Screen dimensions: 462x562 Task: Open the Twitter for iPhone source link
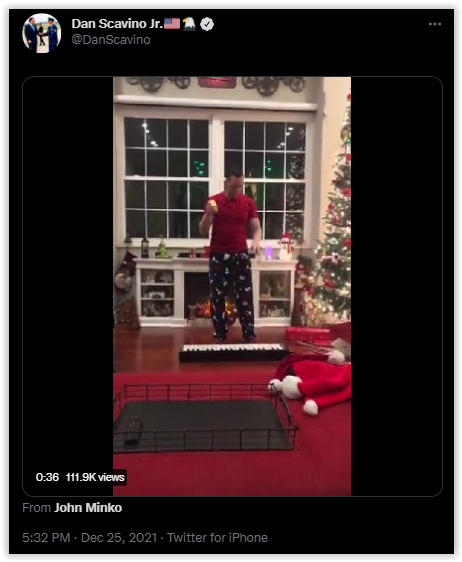pyautogui.click(x=217, y=538)
